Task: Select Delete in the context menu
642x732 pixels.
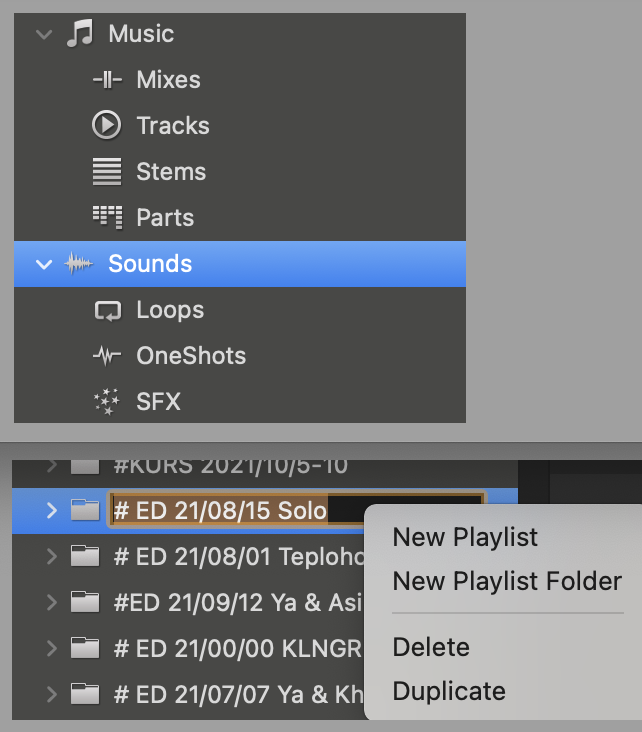Action: click(430, 646)
